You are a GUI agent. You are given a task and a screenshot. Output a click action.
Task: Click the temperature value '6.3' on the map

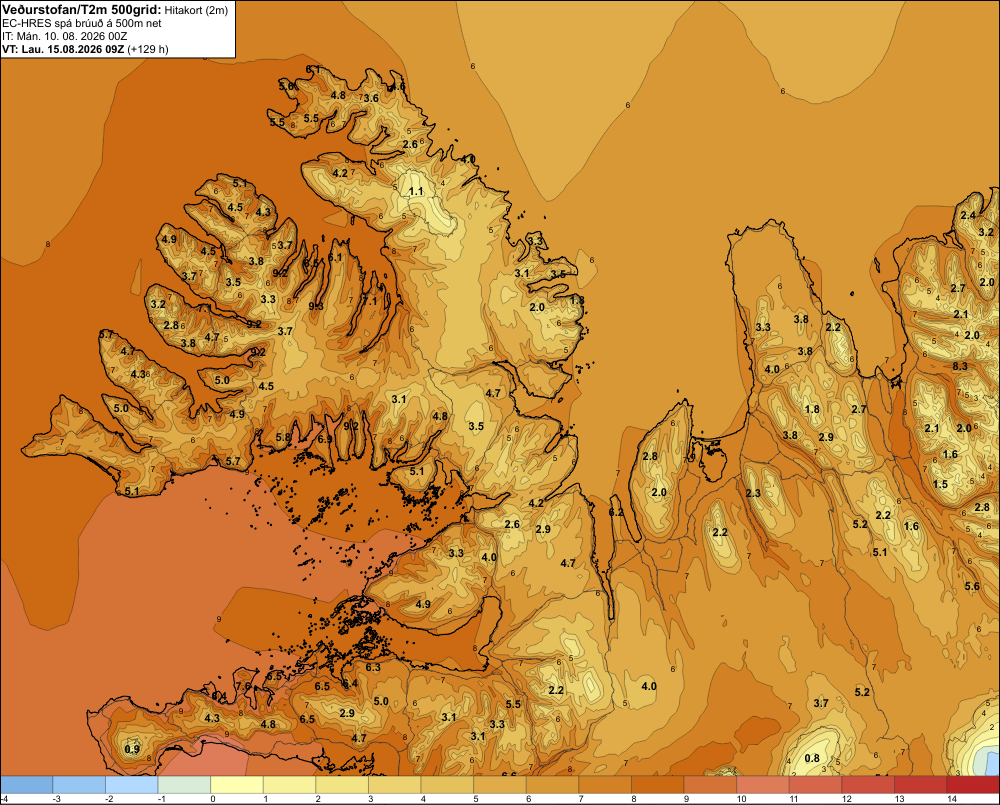372,667
